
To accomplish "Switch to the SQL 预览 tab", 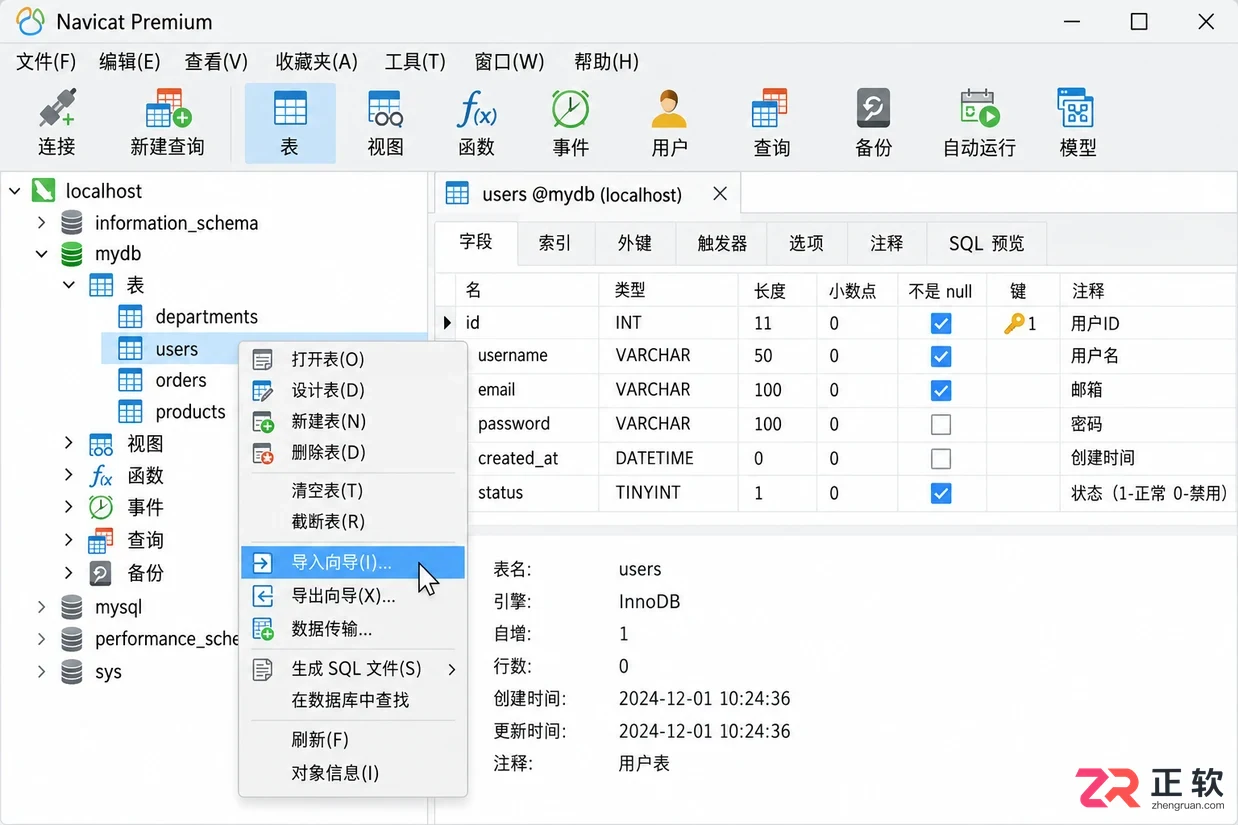I will (987, 243).
